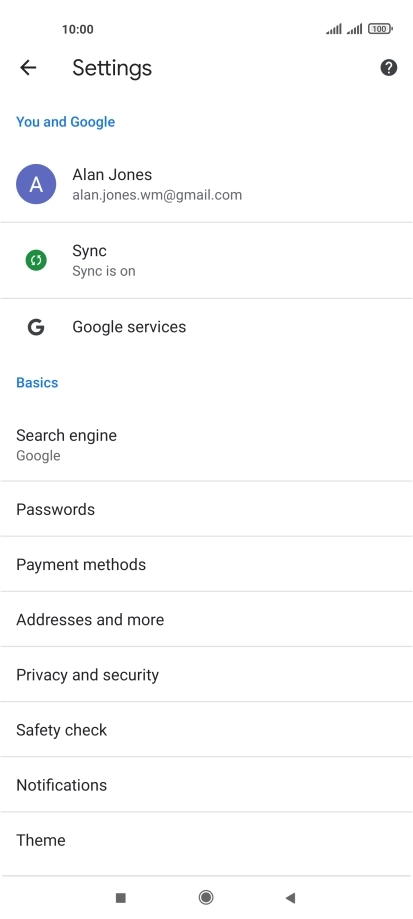Open Safety check

206,729
